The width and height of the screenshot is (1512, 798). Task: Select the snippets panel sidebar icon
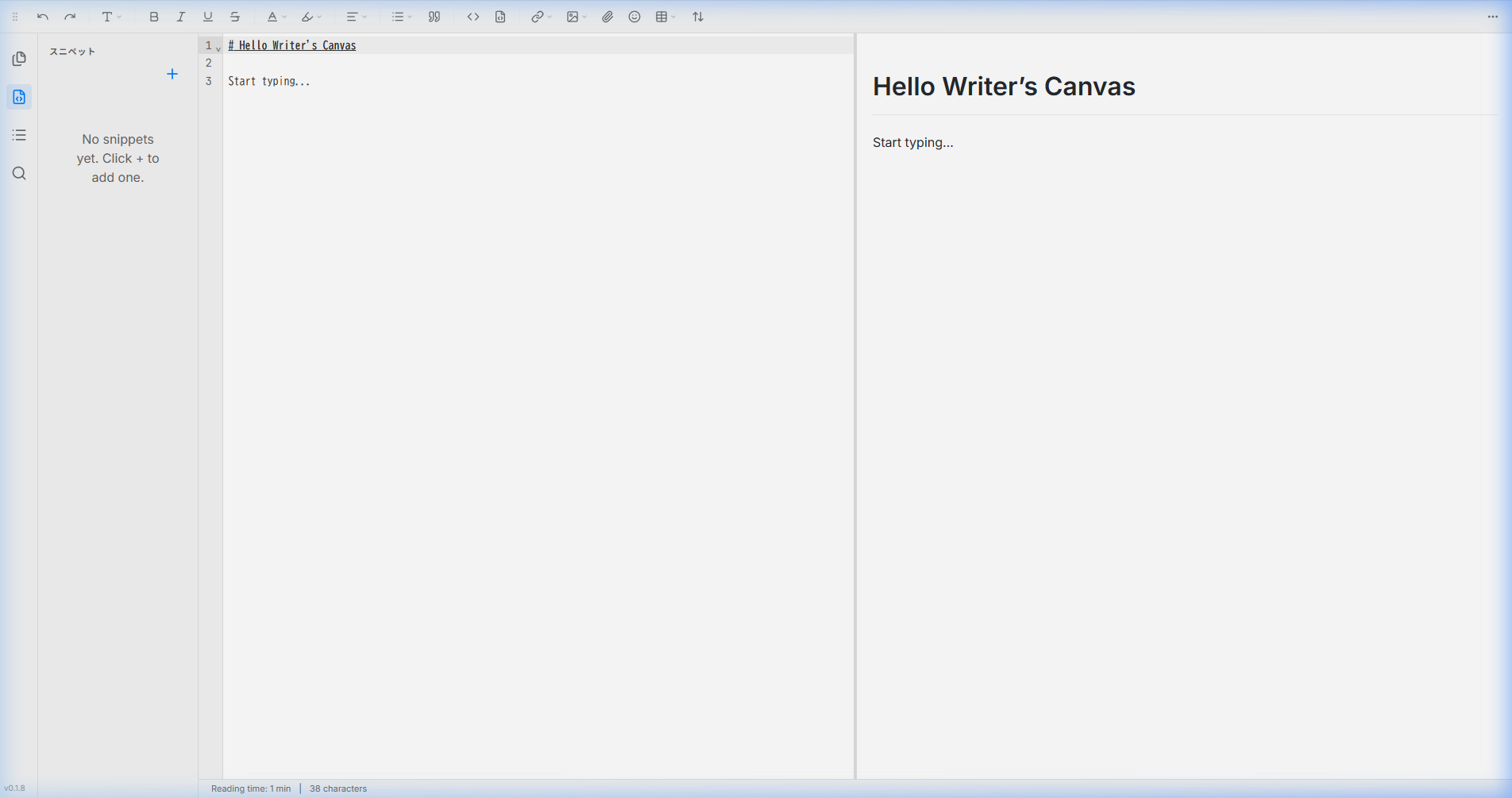click(x=19, y=97)
